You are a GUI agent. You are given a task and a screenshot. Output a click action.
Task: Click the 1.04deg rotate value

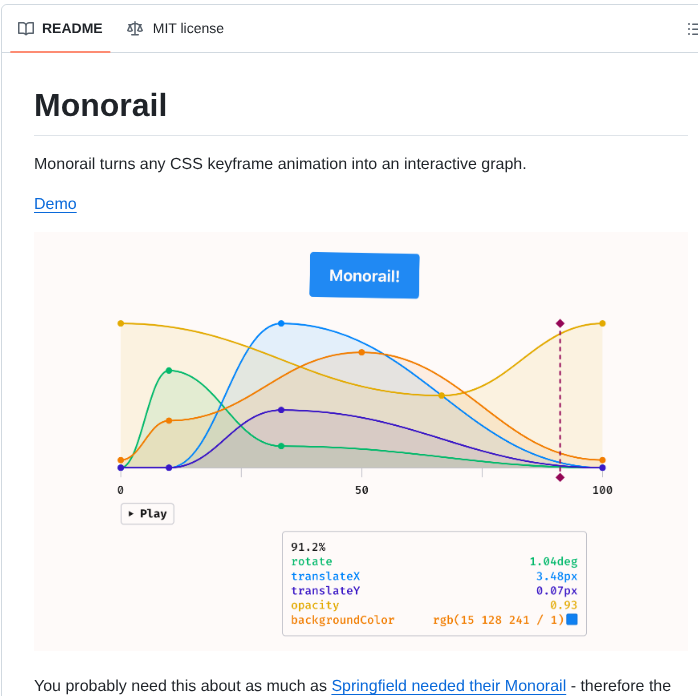553,562
